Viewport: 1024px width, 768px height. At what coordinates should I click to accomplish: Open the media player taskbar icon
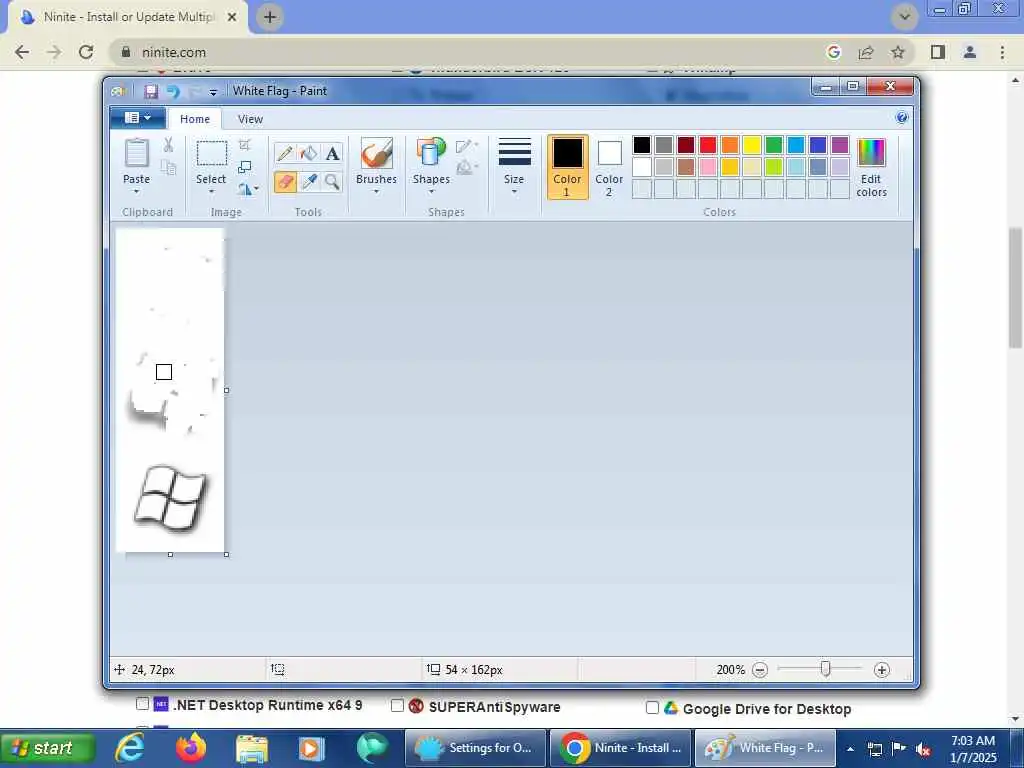(x=312, y=748)
